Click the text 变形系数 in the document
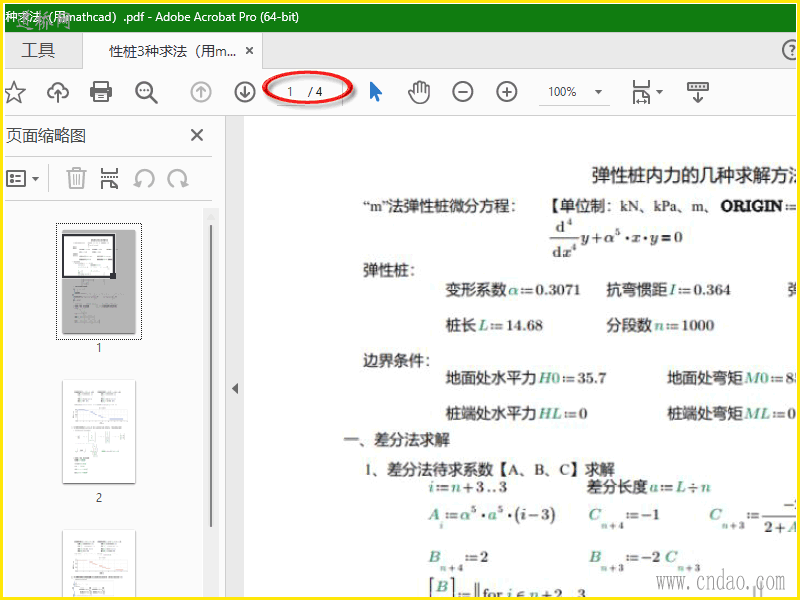Screen dimensions: 800x600 click(x=476, y=290)
